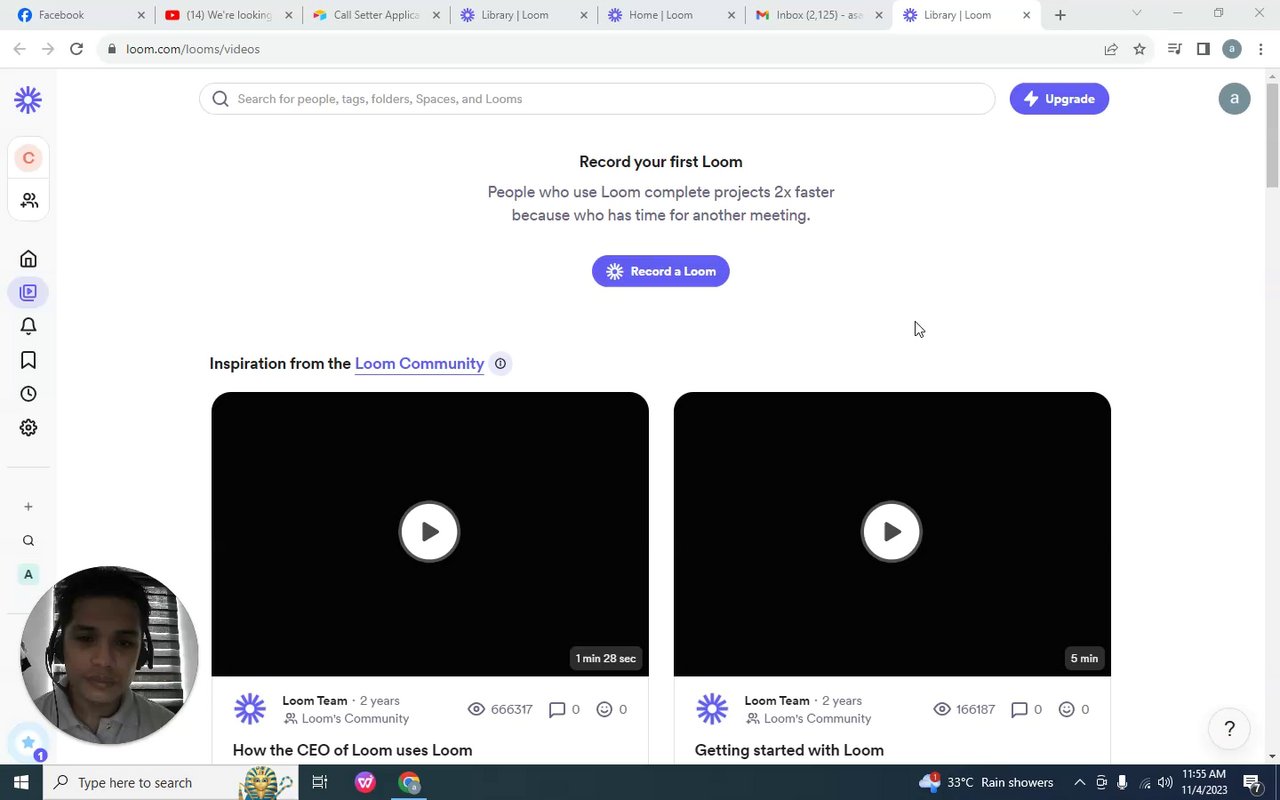
Task: Open the Loom Community link
Action: [x=419, y=363]
